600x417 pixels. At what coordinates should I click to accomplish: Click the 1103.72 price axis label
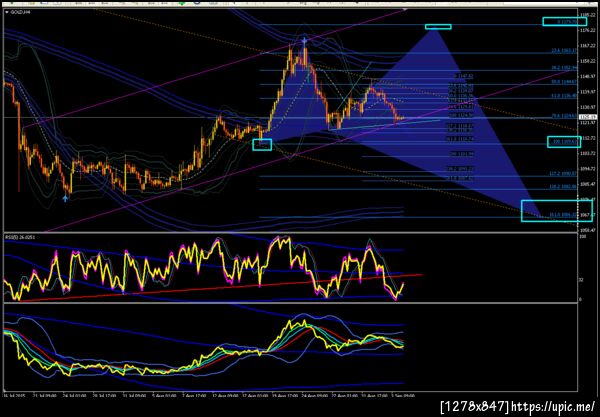588,153
